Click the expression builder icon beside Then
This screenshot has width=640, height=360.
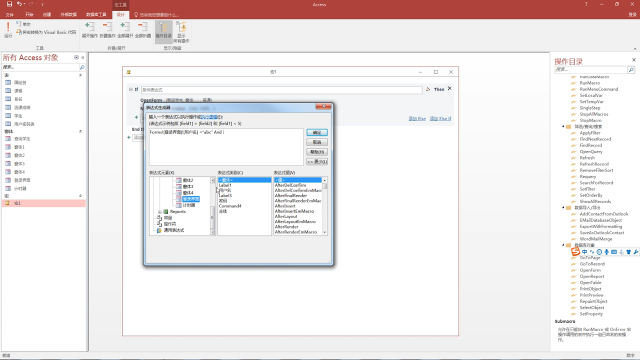[x=428, y=89]
